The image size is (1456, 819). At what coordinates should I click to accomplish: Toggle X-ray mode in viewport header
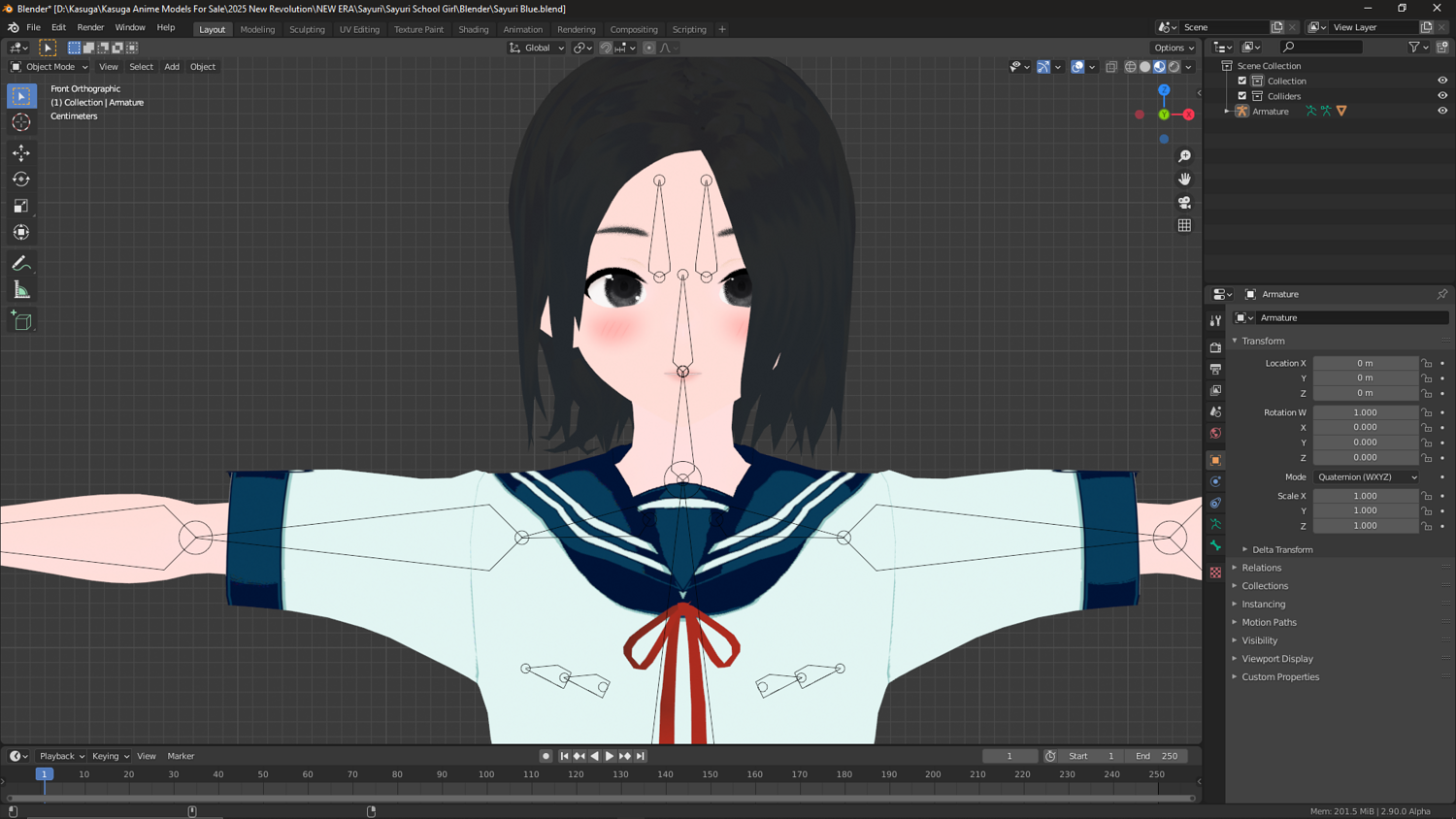[1111, 67]
